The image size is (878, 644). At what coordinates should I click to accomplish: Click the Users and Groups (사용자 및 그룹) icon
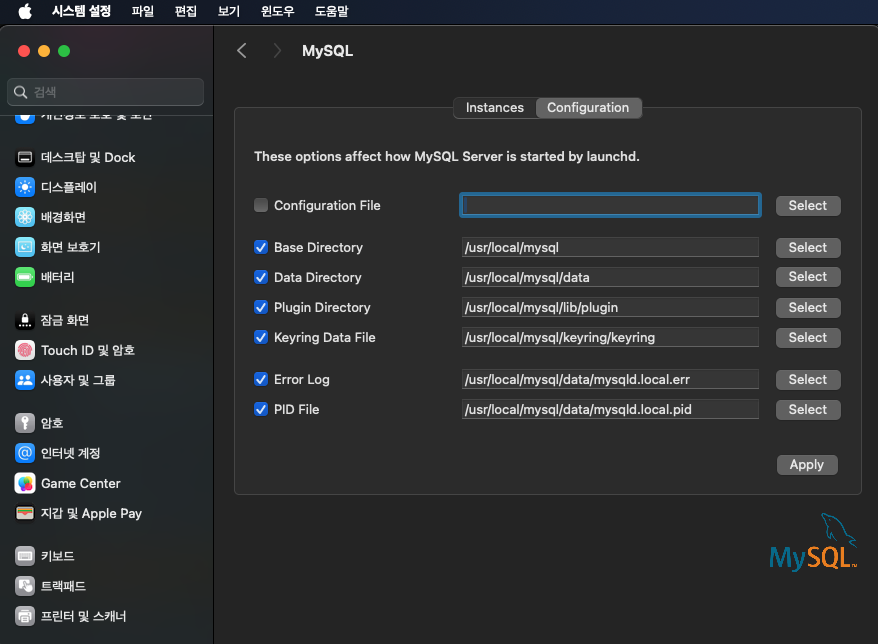[x=25, y=380]
